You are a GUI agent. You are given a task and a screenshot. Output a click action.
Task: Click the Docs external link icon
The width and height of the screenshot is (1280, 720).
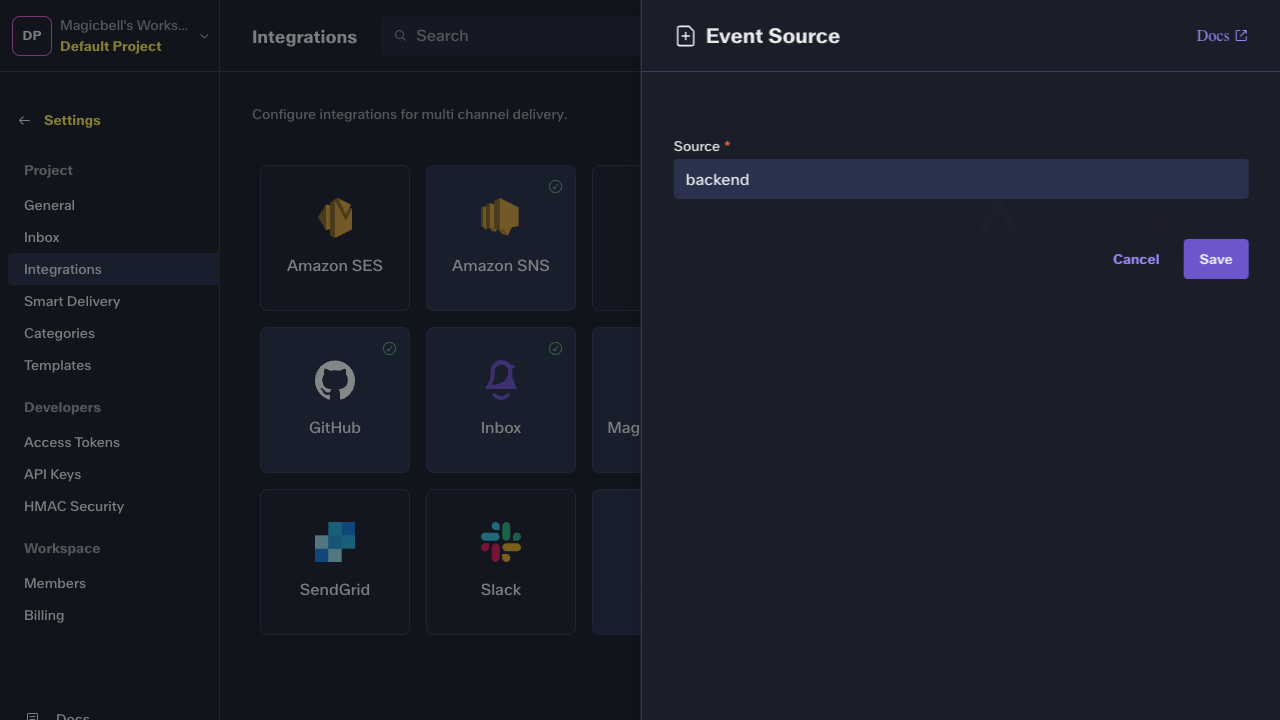tap(1241, 35)
